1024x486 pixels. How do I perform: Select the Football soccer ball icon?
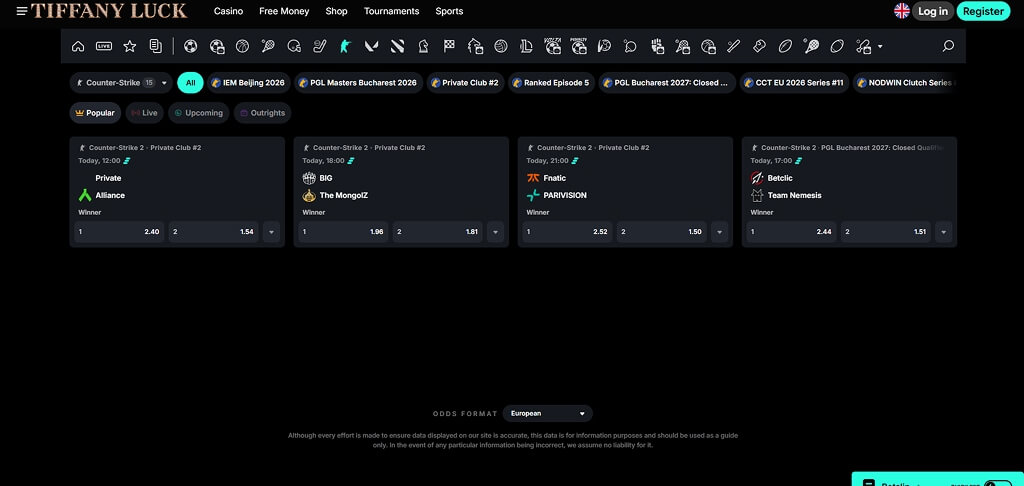(x=190, y=46)
